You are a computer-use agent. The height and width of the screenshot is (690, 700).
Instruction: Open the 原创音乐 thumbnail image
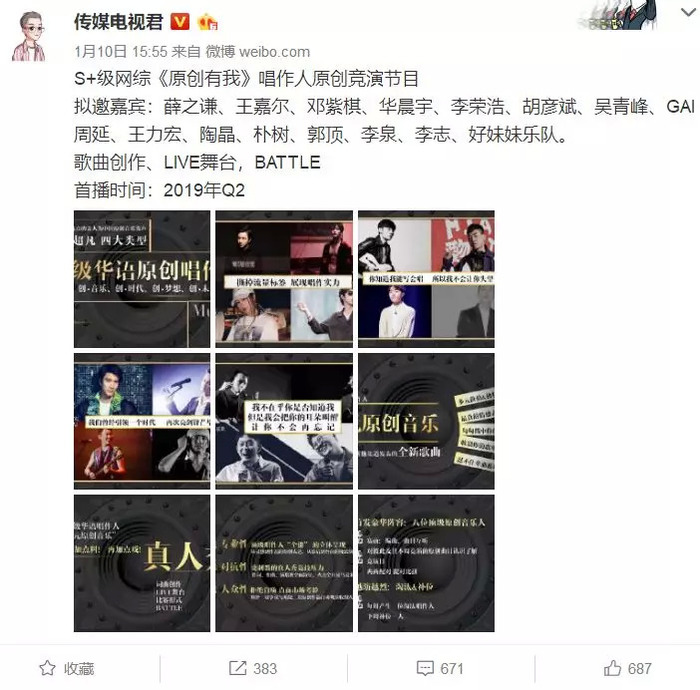[426, 421]
